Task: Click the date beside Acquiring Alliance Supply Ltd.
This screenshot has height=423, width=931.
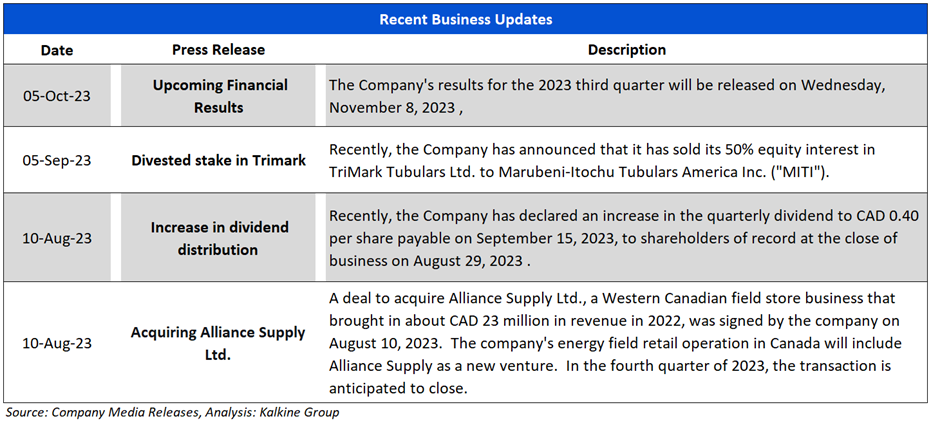Action: pyautogui.click(x=55, y=343)
